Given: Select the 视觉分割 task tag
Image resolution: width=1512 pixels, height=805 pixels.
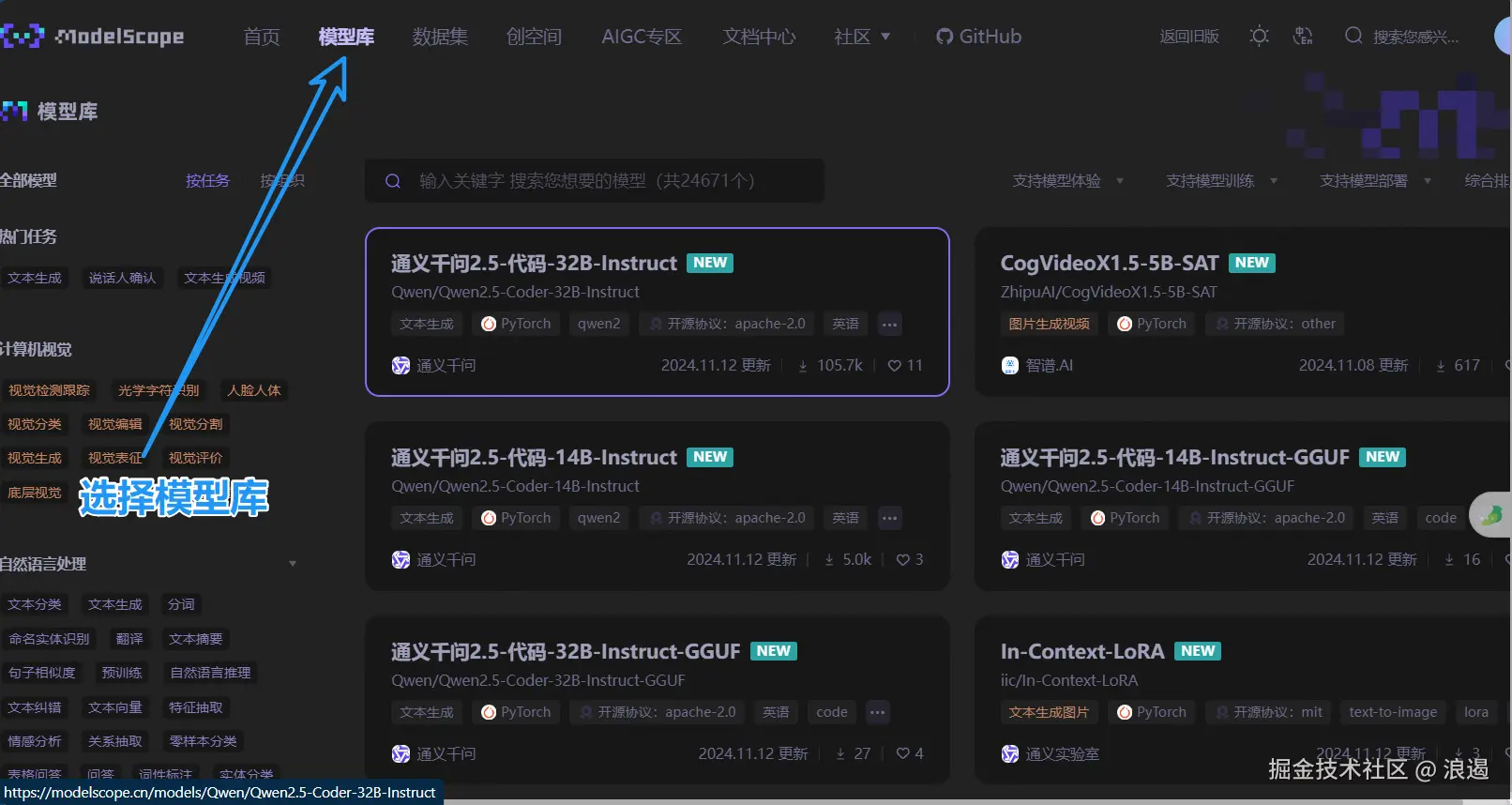Looking at the screenshot, I should (x=196, y=424).
